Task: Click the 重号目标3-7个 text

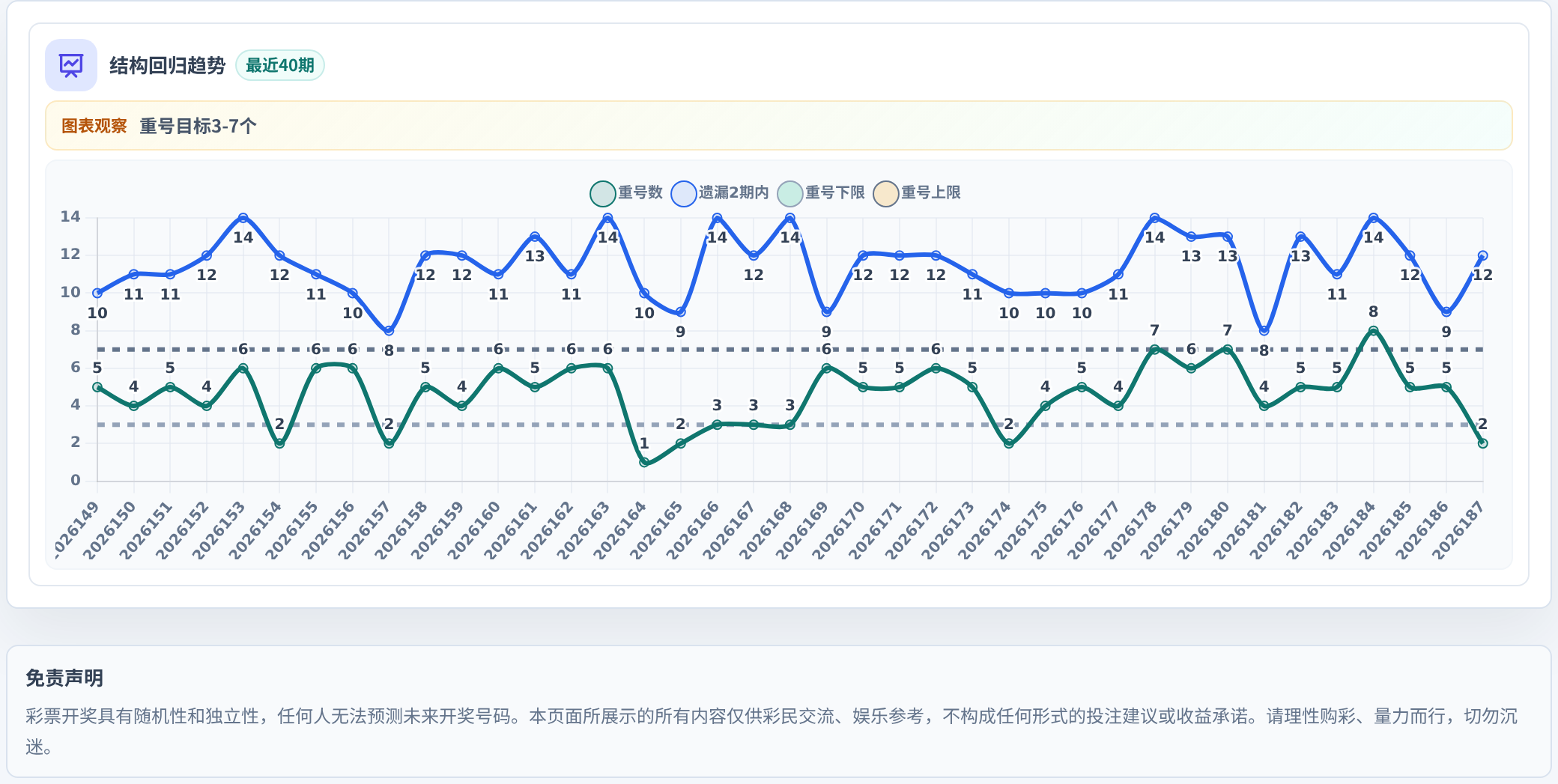Action: click(x=198, y=126)
